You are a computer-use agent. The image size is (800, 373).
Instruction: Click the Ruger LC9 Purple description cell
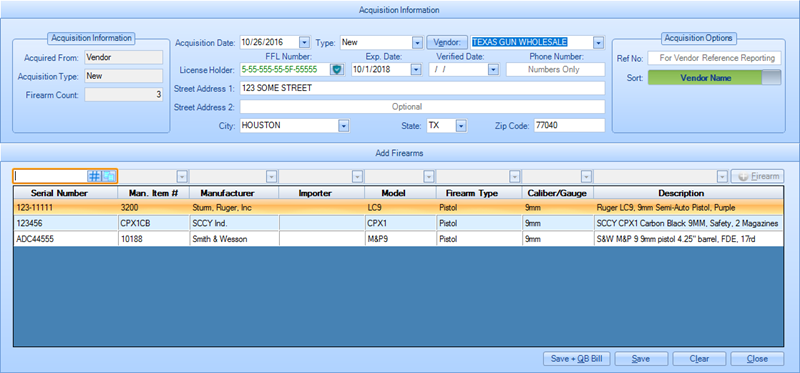[x=688, y=208]
